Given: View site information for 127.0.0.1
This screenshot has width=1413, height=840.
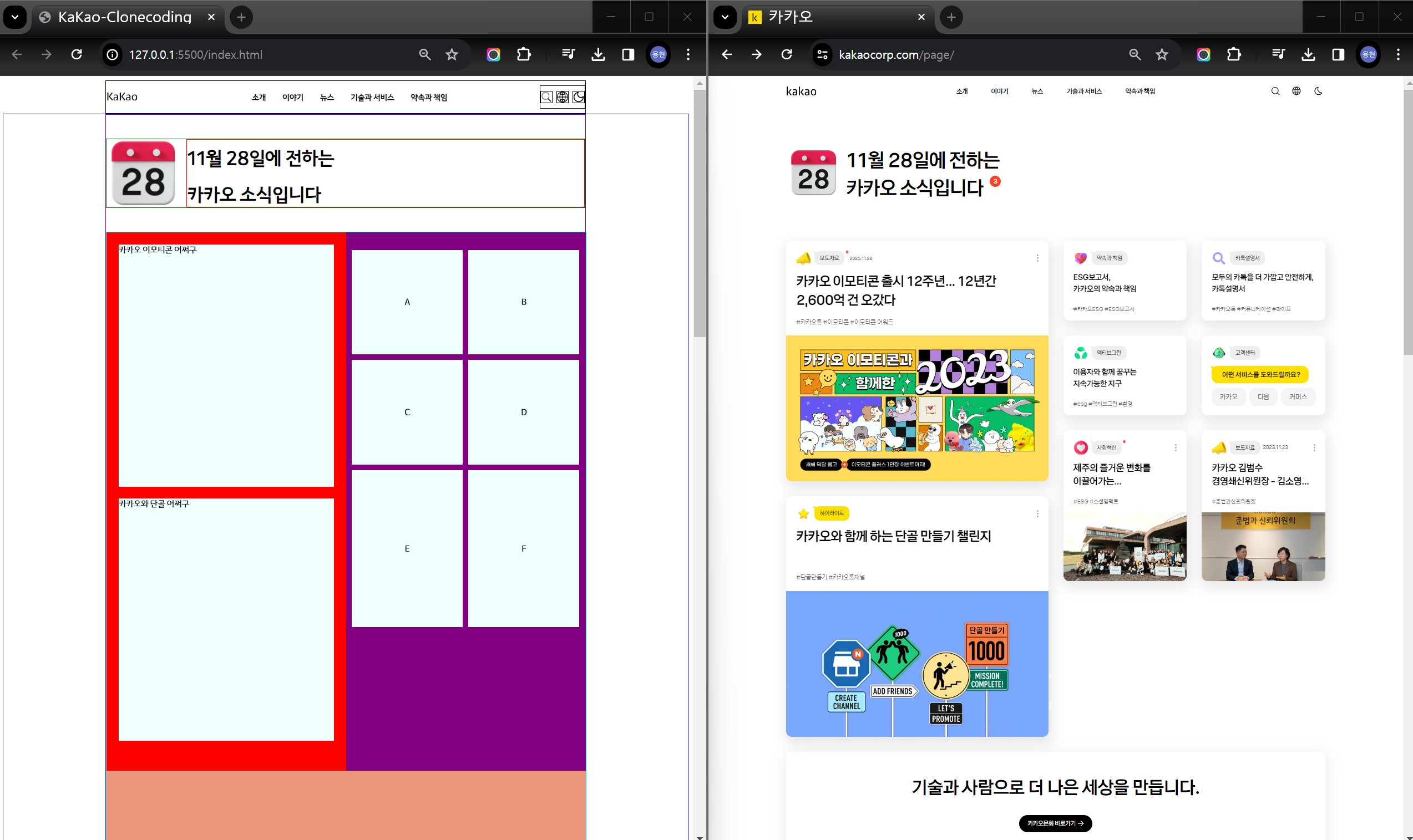Looking at the screenshot, I should 113,54.
